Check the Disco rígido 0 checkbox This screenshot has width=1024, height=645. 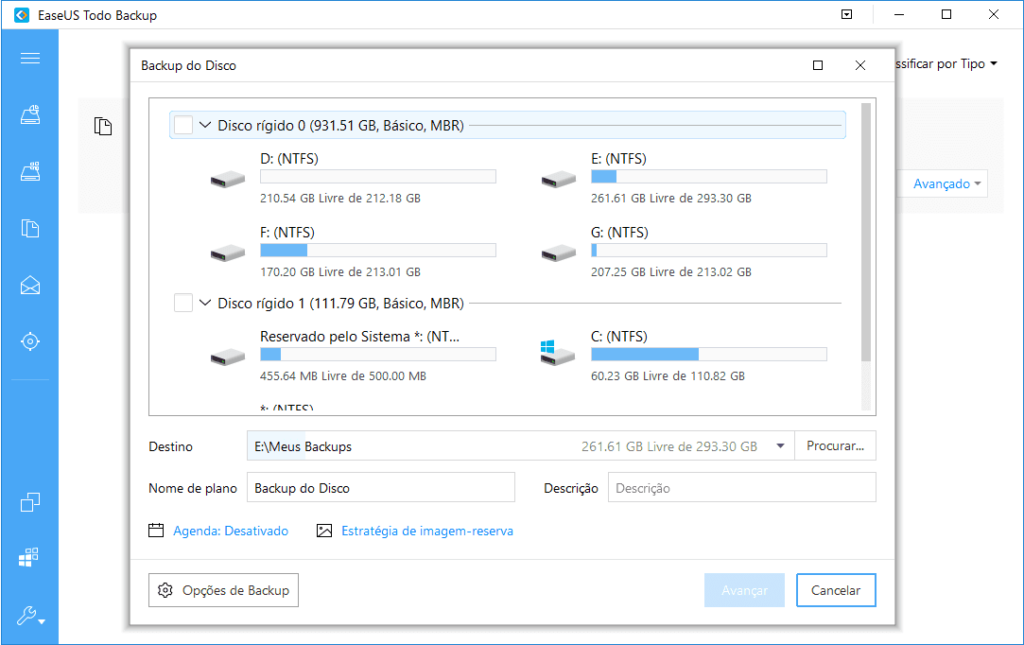point(184,125)
